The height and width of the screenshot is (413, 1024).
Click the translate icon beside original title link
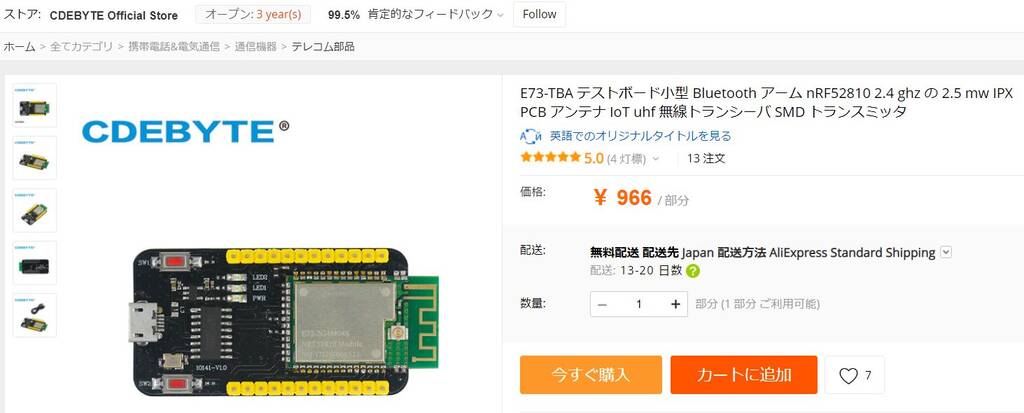click(530, 136)
